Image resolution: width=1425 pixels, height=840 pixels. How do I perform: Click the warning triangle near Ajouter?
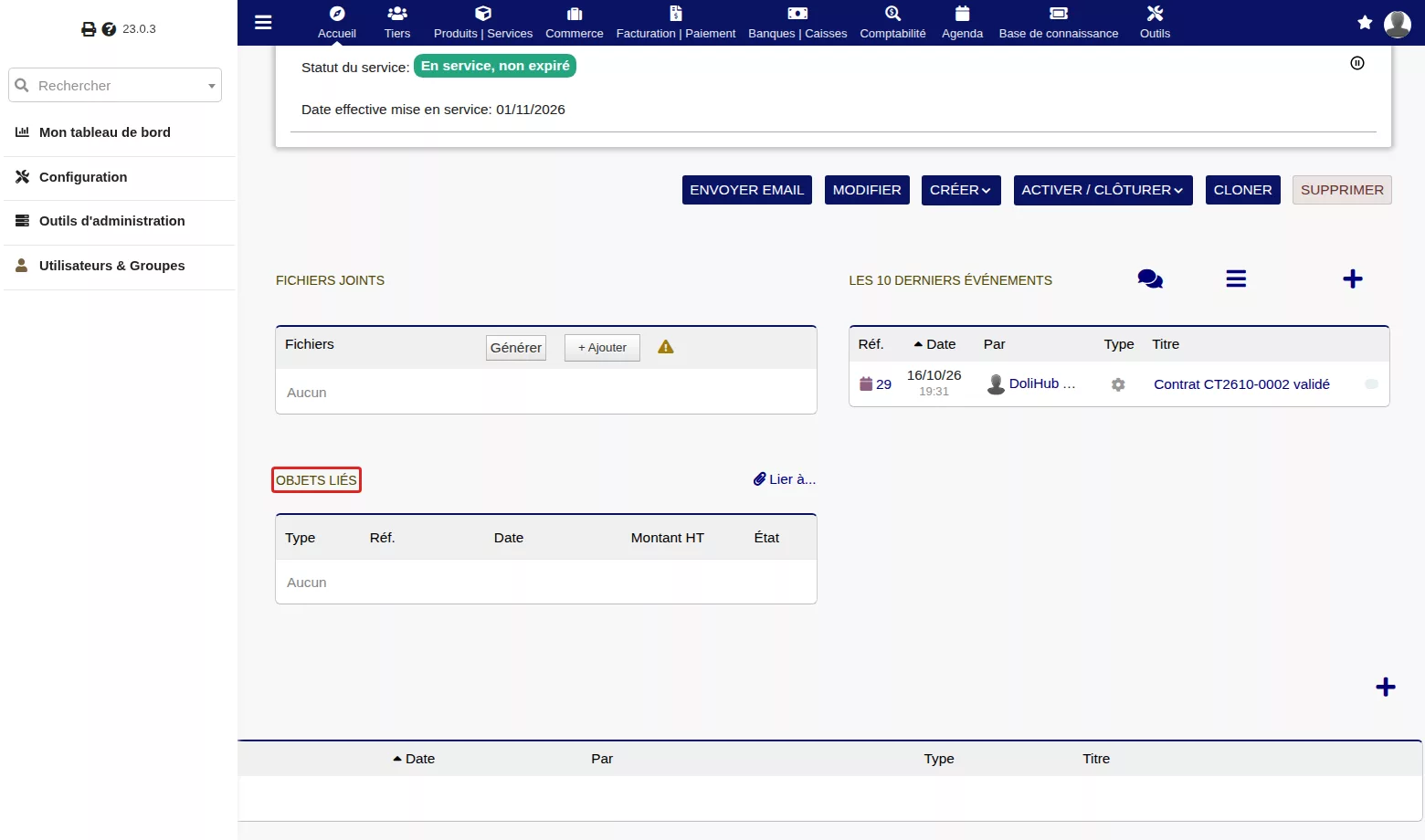666,347
